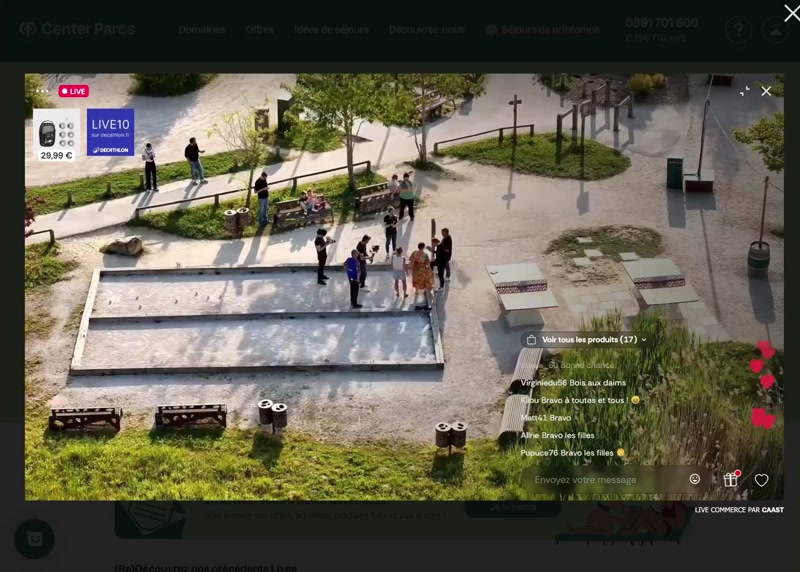Viewport: 800px width, 572px height.
Task: Open the Domaines menu
Action: [202, 30]
